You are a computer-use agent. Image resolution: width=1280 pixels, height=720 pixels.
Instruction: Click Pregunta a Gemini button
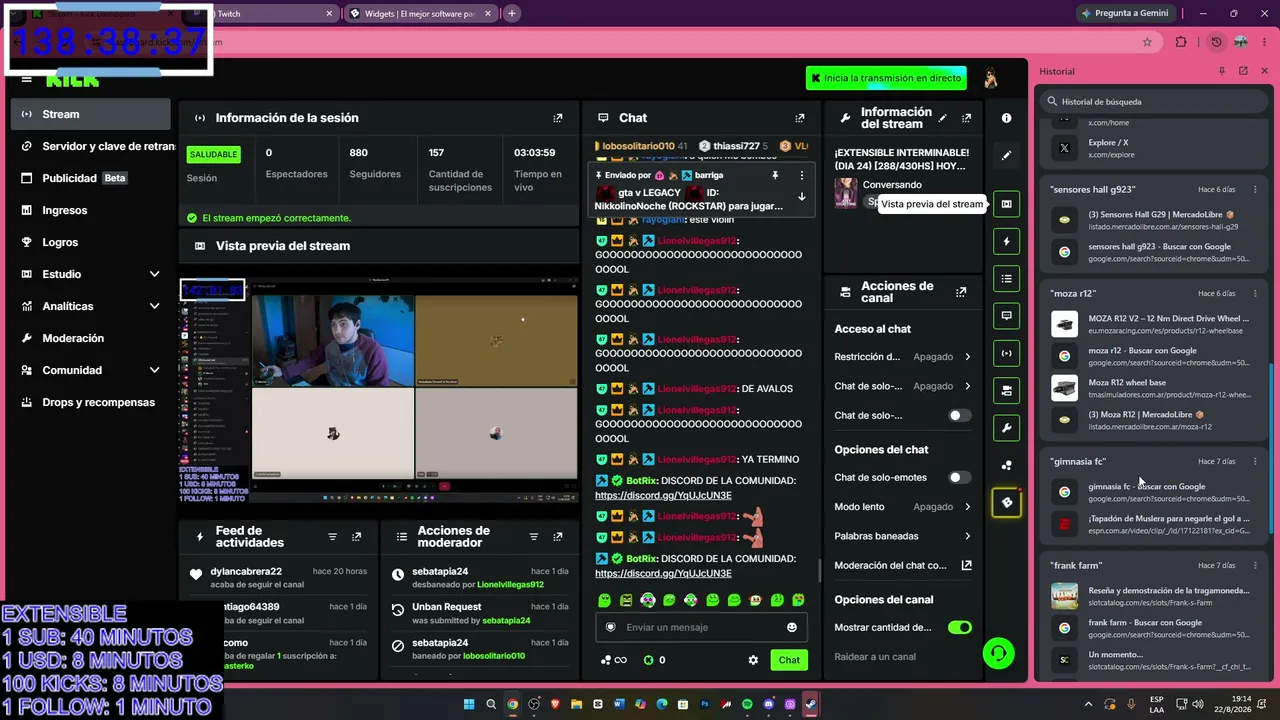1124,14
